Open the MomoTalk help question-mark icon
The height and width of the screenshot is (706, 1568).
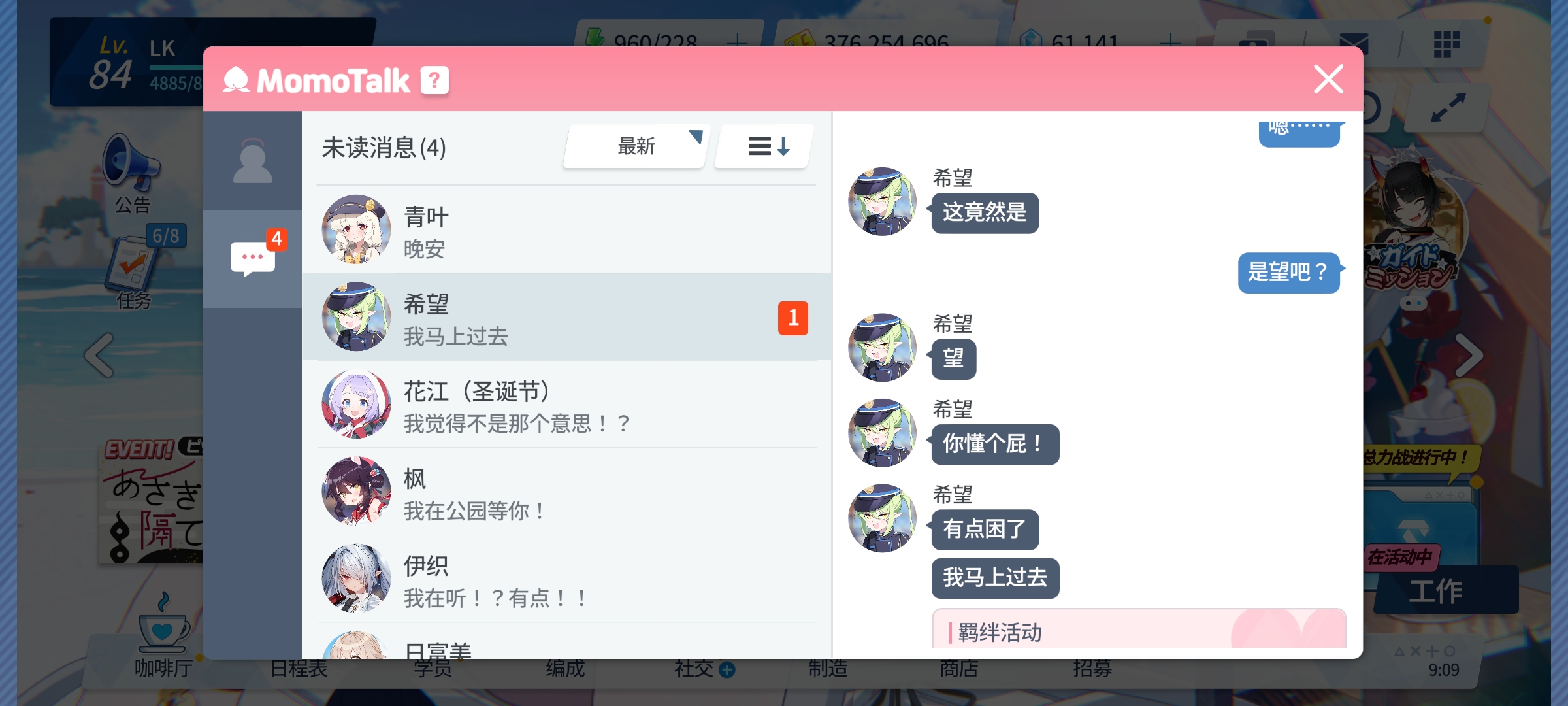point(434,81)
